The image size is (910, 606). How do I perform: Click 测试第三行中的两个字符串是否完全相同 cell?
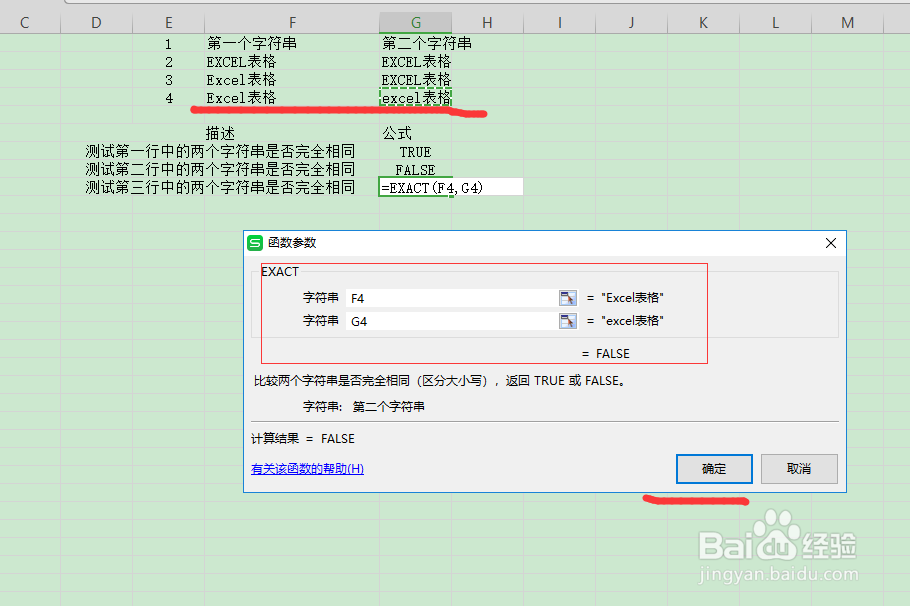point(220,187)
